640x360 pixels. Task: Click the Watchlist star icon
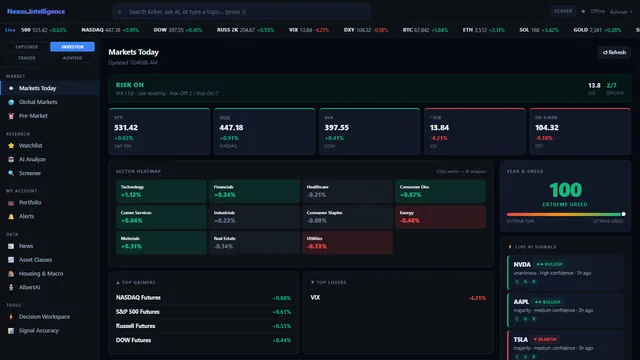(11, 146)
